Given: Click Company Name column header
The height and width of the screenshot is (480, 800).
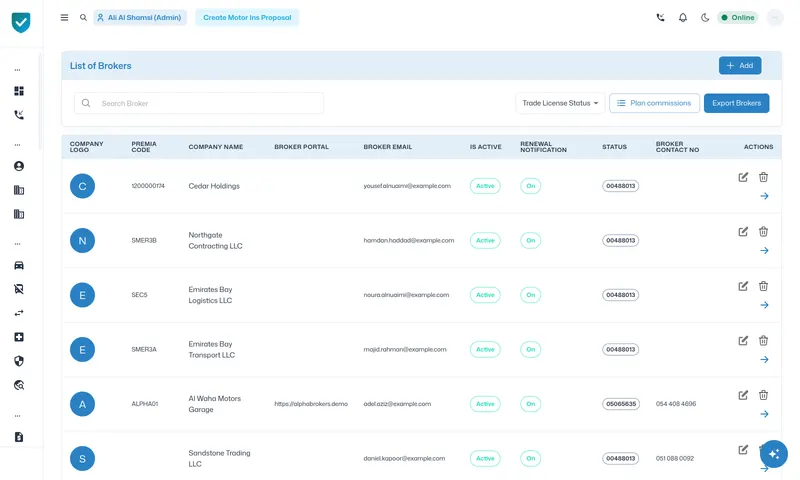Looking at the screenshot, I should click(x=216, y=147).
